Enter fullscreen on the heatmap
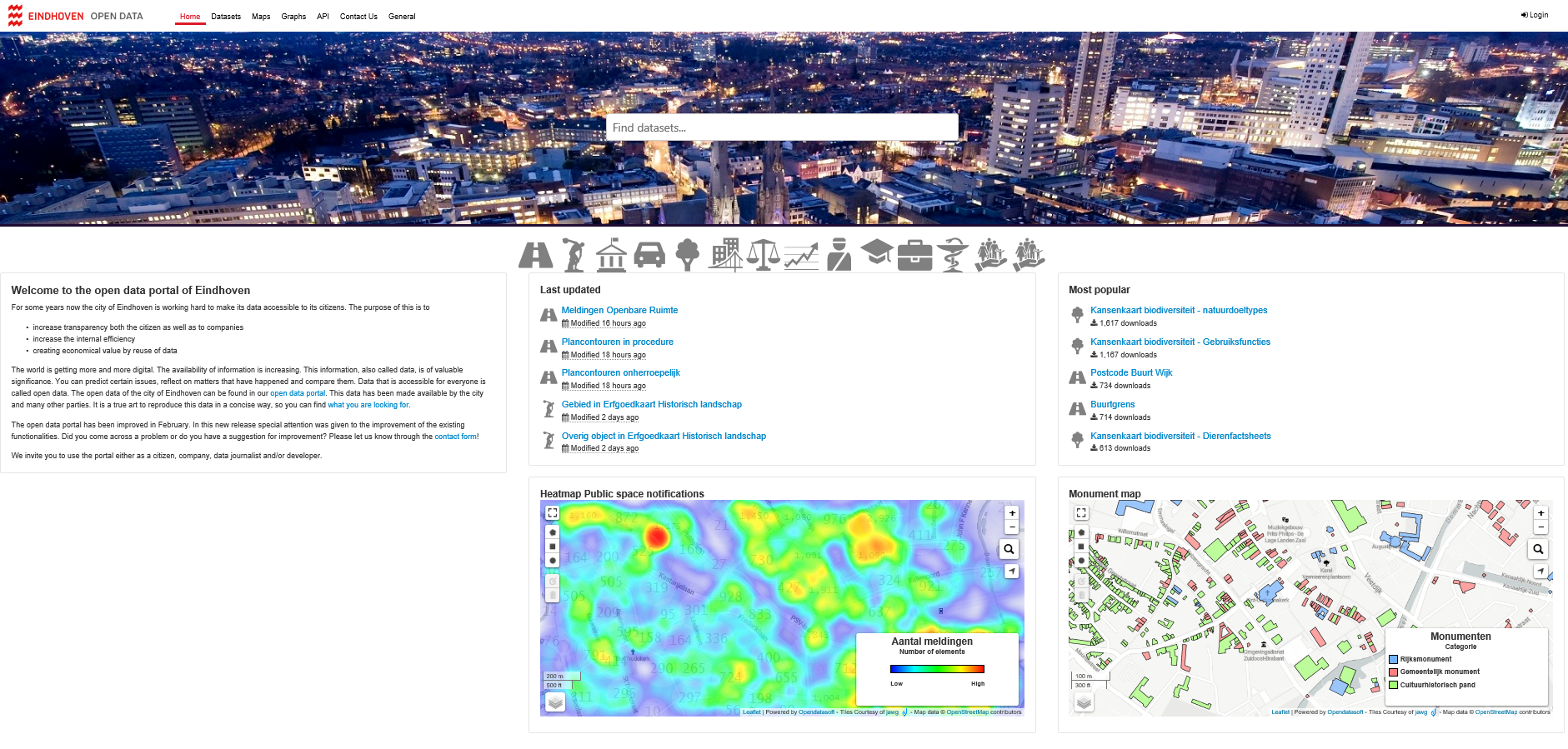Viewport: 1568px width, 749px height. tap(552, 513)
